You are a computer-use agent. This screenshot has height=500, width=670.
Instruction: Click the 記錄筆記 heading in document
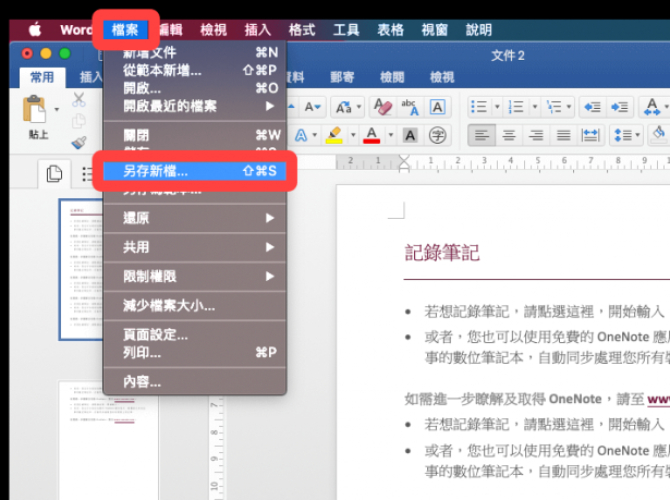click(442, 253)
